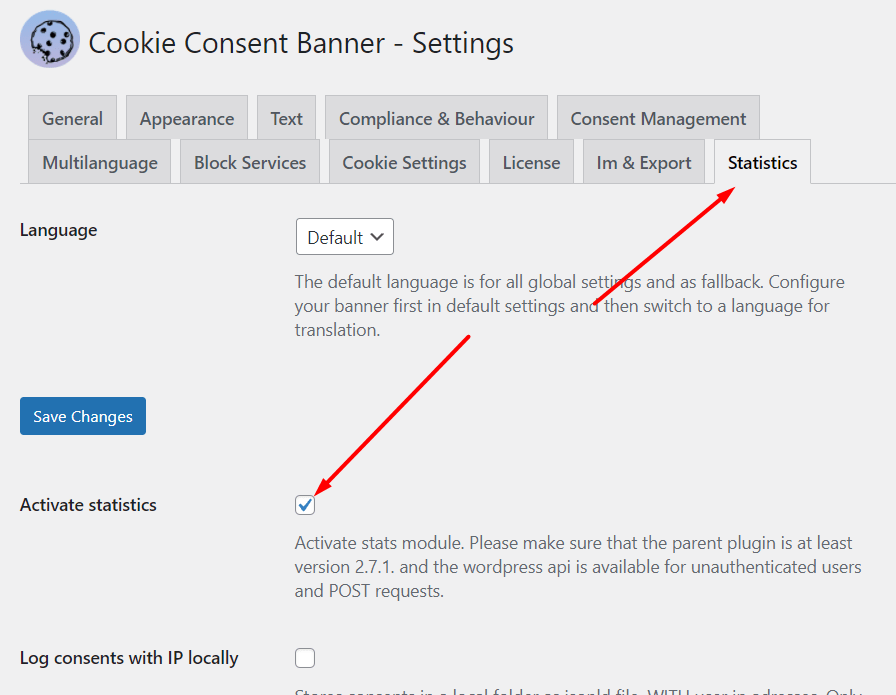Go to Consent Management tab
This screenshot has width=896, height=695.
(658, 118)
